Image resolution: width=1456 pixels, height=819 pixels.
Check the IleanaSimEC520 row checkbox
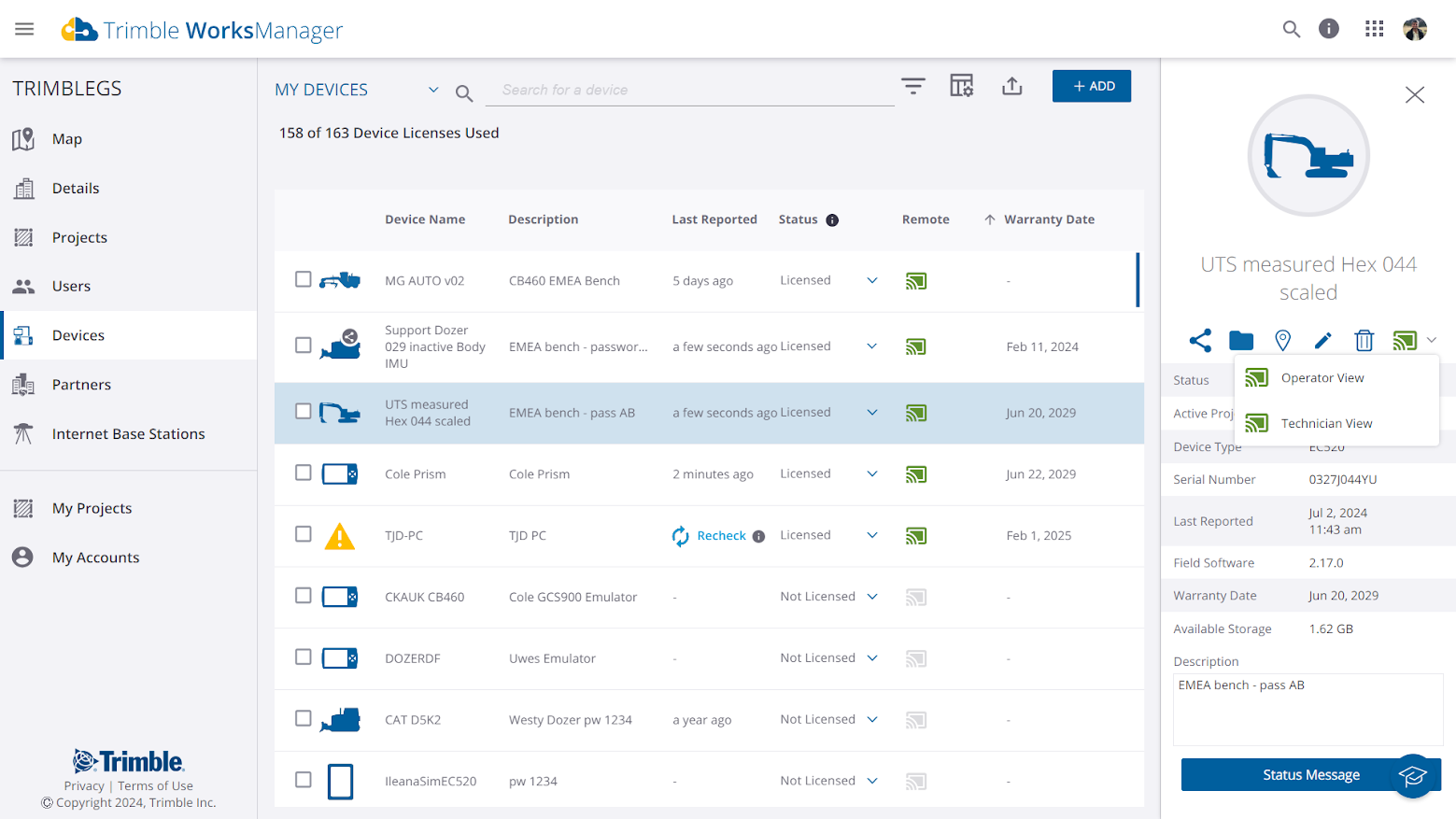point(303,780)
